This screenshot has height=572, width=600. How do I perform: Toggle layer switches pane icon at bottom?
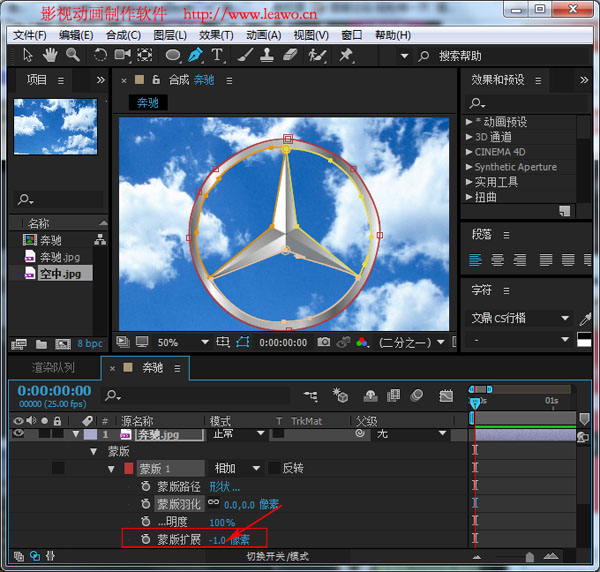(18, 556)
